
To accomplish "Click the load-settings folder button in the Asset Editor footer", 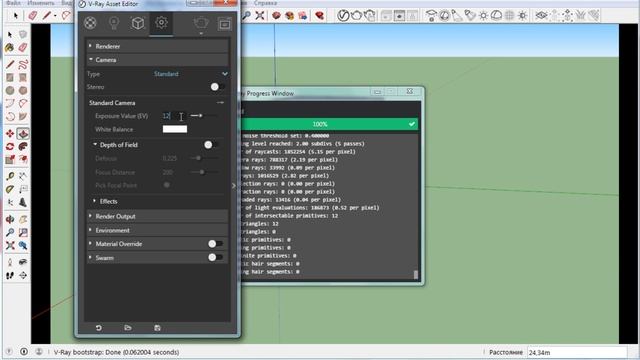I will 128,328.
